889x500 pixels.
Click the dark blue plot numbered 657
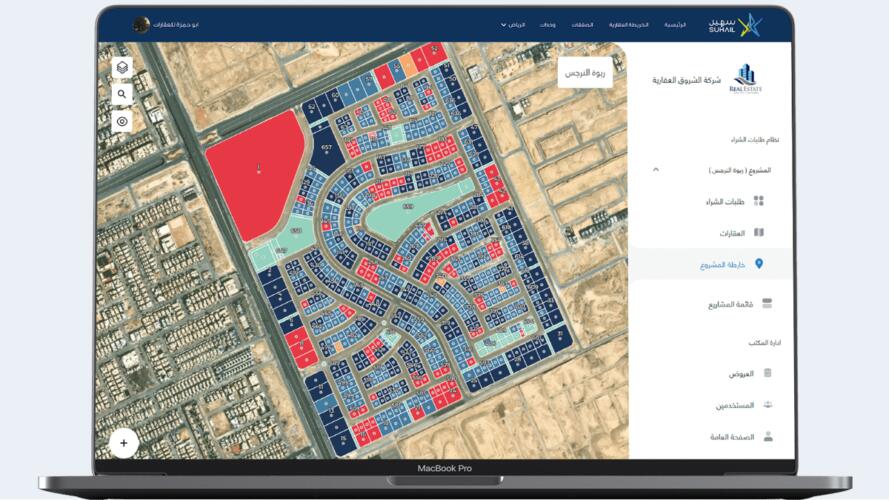pos(325,147)
